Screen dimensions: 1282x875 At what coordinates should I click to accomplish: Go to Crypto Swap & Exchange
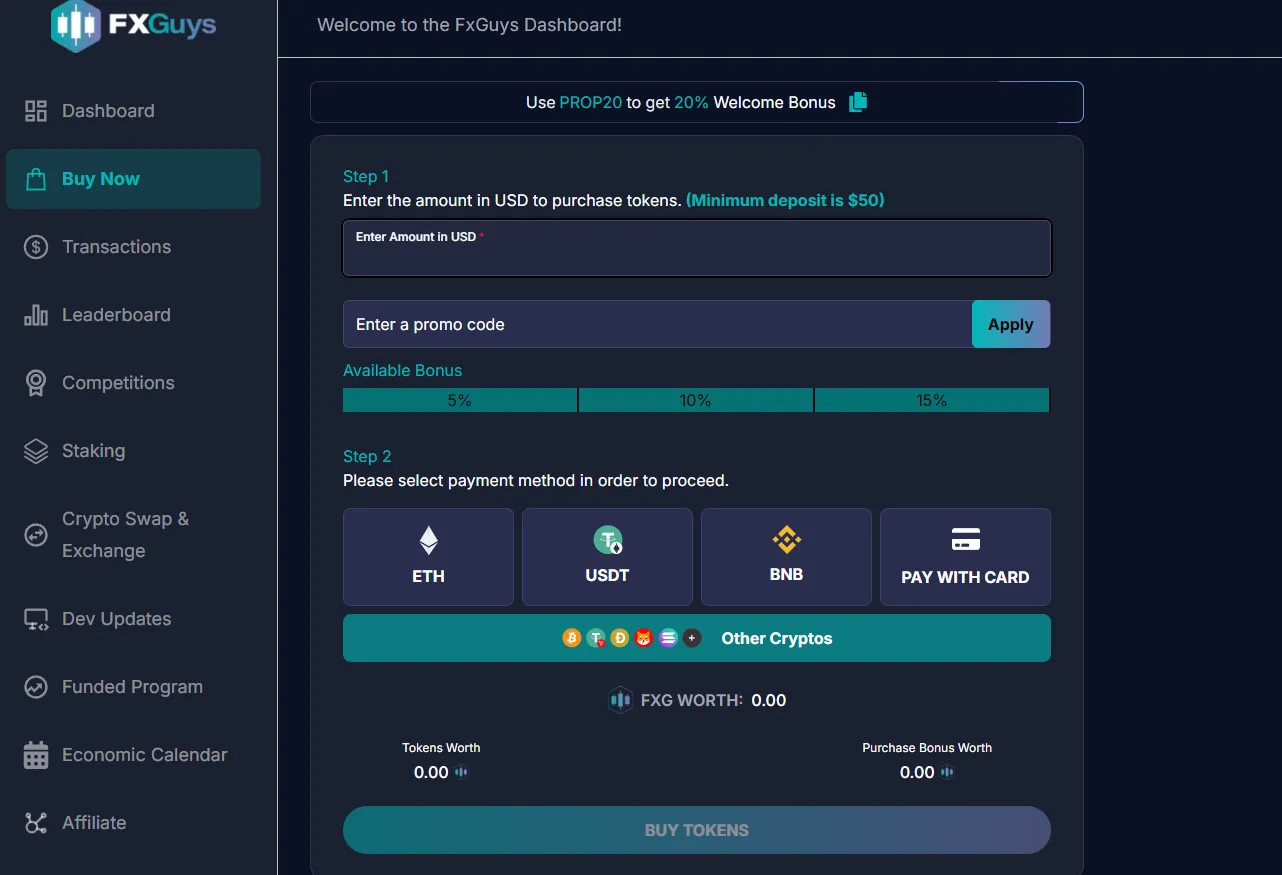click(x=125, y=535)
